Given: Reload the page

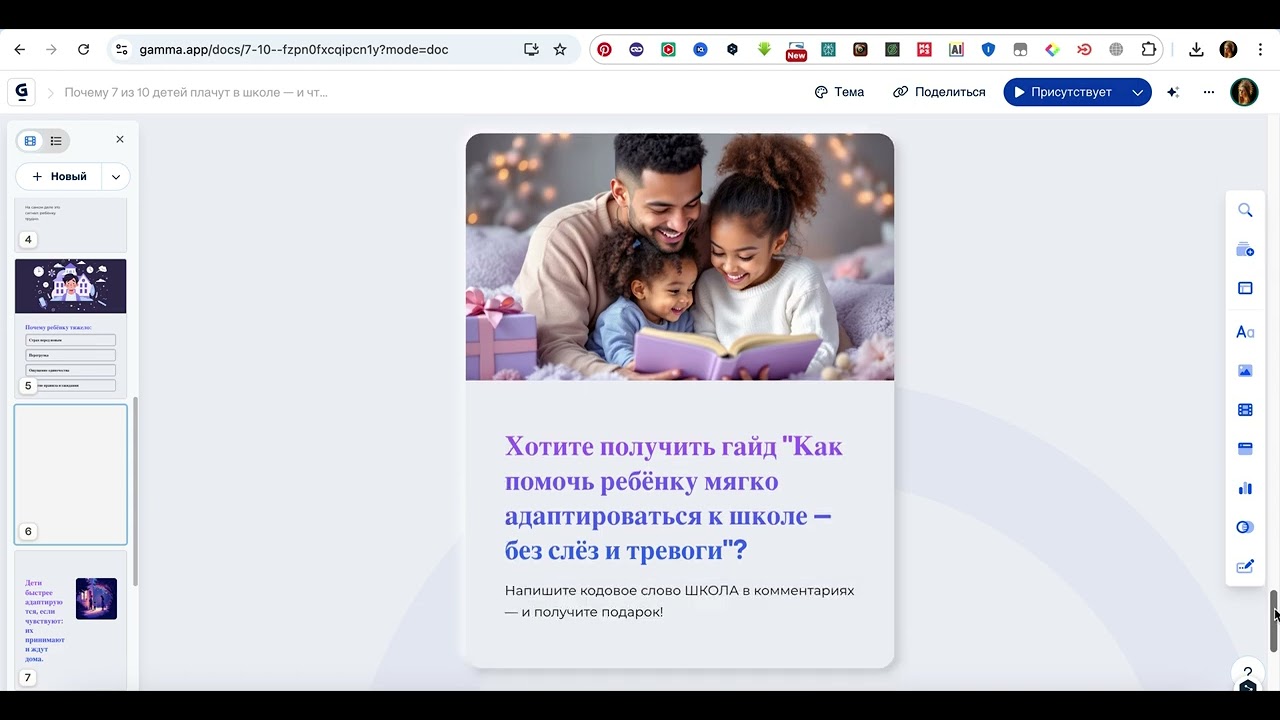Looking at the screenshot, I should (x=84, y=49).
